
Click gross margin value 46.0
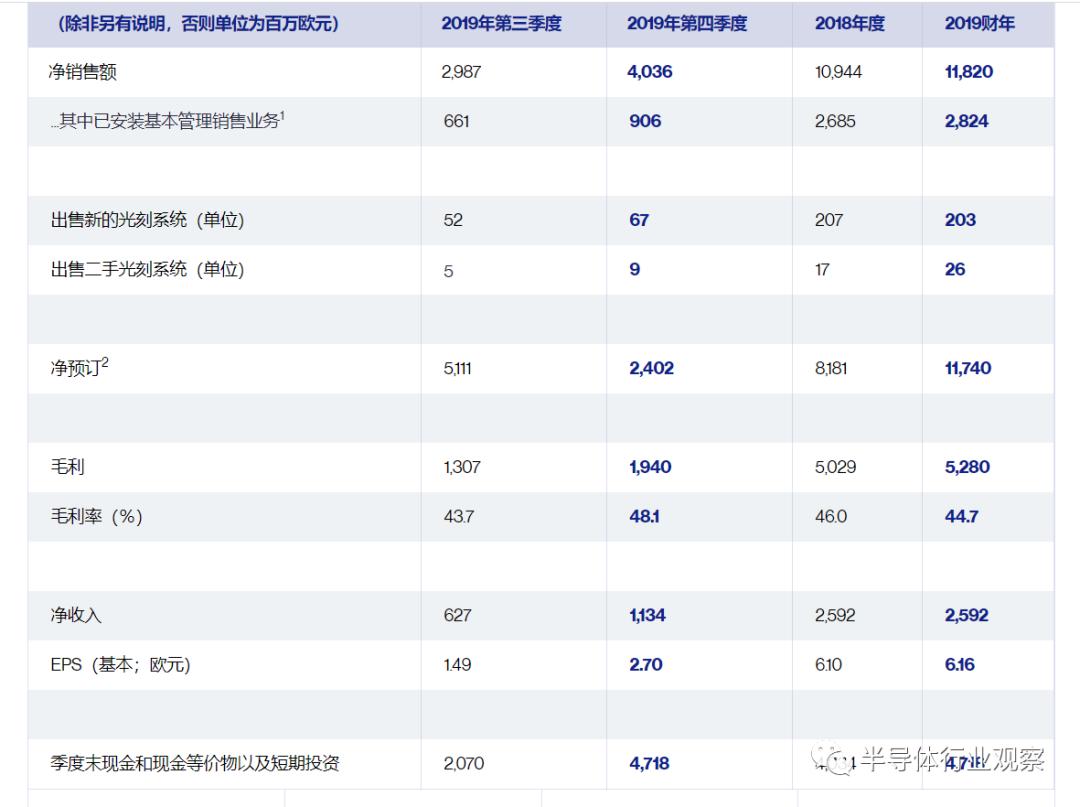pyautogui.click(x=831, y=516)
